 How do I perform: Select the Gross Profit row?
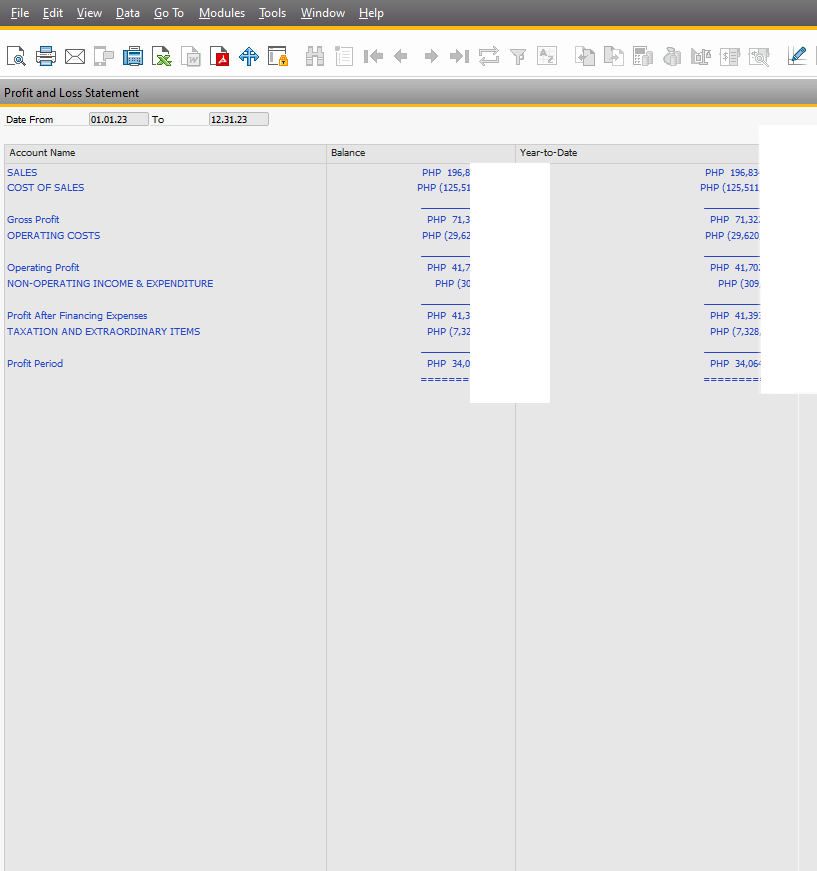[33, 219]
